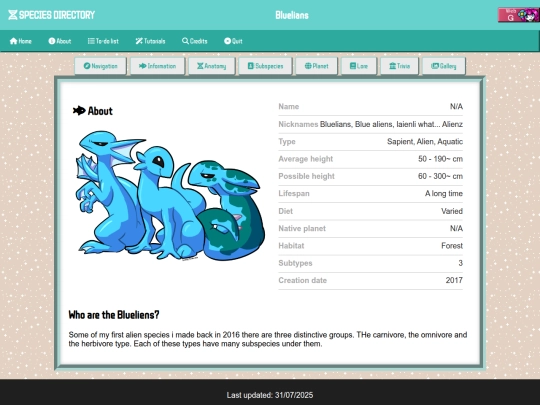The width and height of the screenshot is (540, 405).
Task: Click the 'Sapient, Alien, Aquatic' type value
Action: click(x=425, y=141)
